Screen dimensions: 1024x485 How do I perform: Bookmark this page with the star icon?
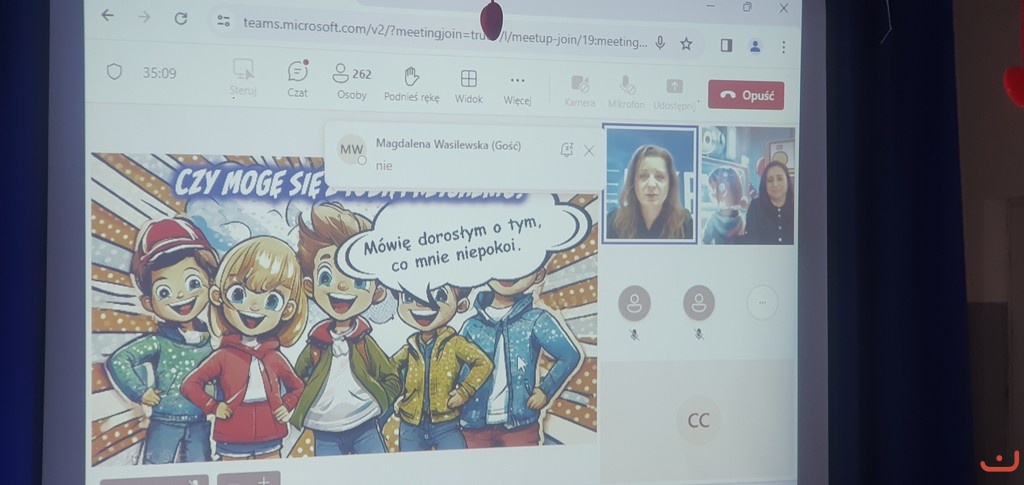pyautogui.click(x=686, y=44)
